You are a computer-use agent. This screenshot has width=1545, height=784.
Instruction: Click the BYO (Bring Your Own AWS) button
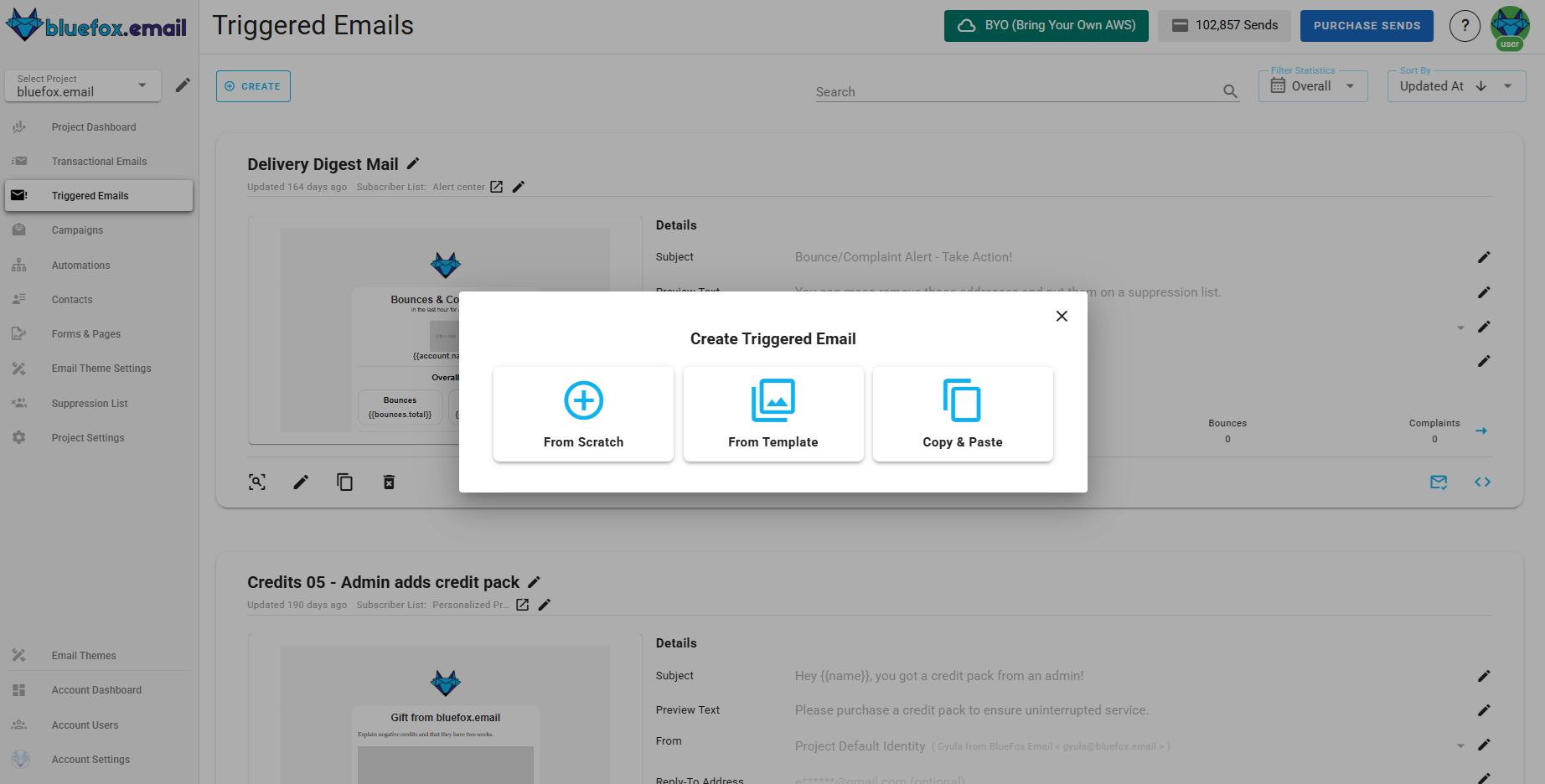(x=1046, y=25)
